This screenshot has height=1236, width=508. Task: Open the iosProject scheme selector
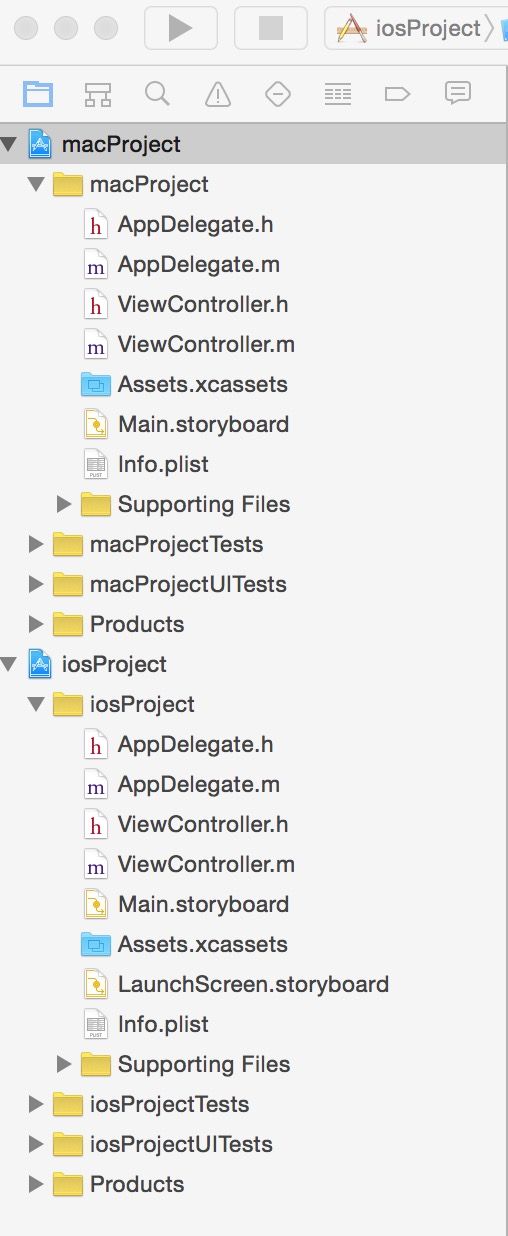(x=415, y=28)
